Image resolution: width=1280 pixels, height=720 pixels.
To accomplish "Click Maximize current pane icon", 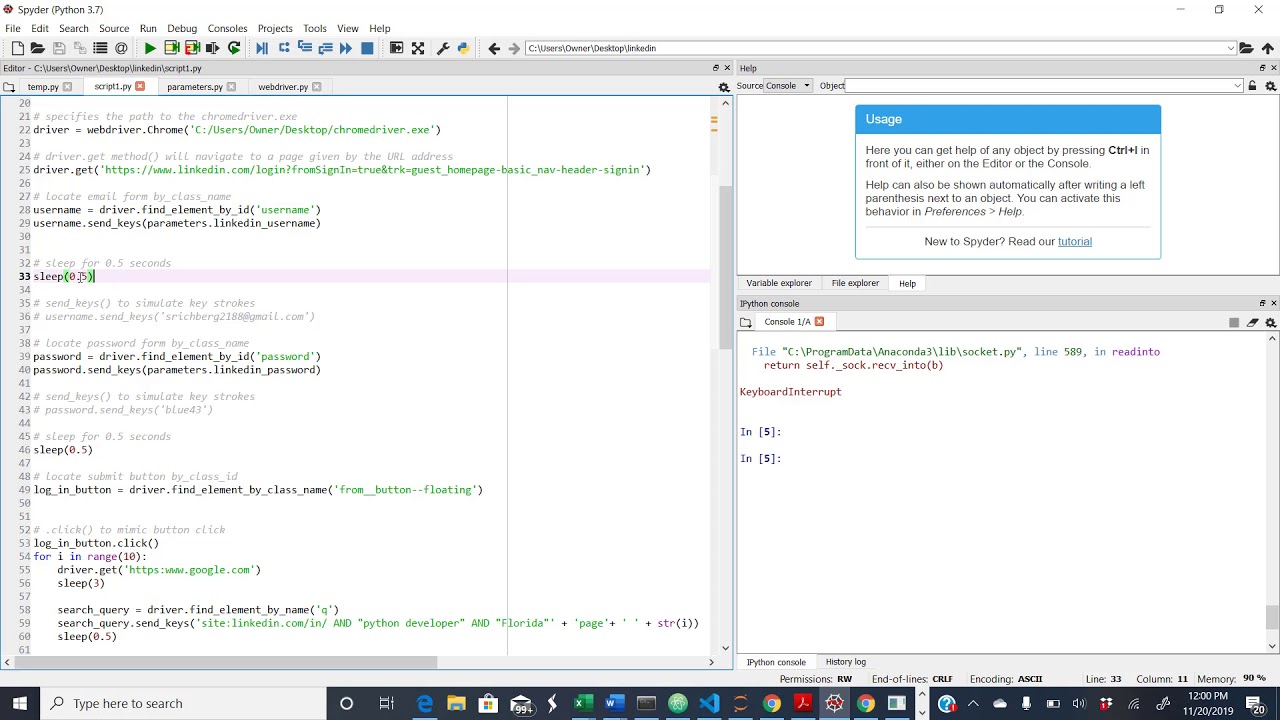I will (396, 48).
